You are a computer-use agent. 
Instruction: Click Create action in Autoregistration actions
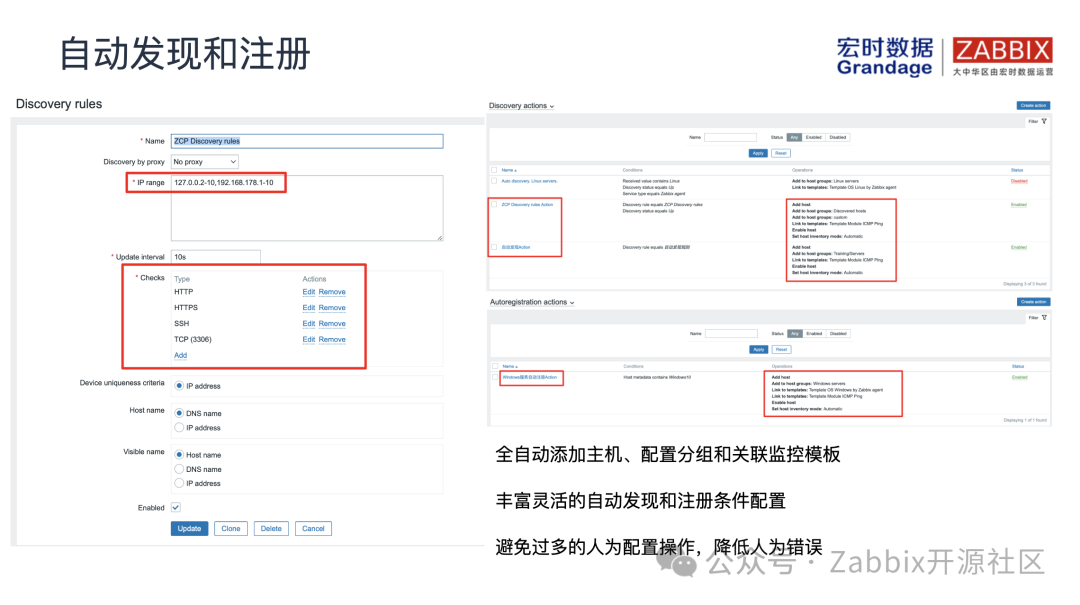(x=1033, y=302)
